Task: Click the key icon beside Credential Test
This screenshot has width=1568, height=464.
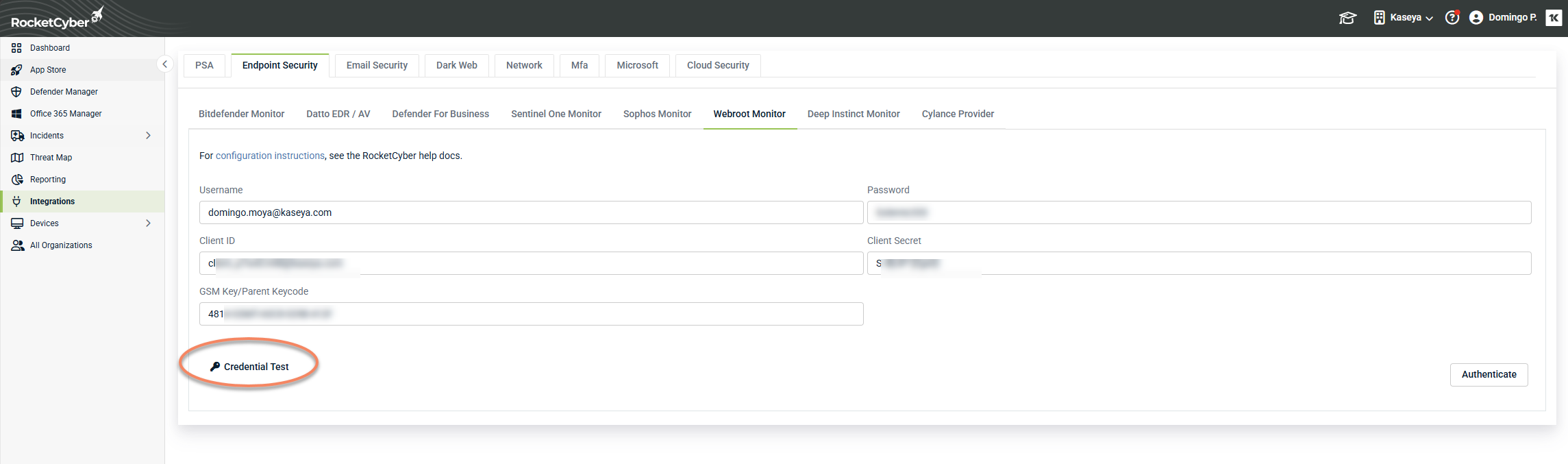Action: (215, 367)
